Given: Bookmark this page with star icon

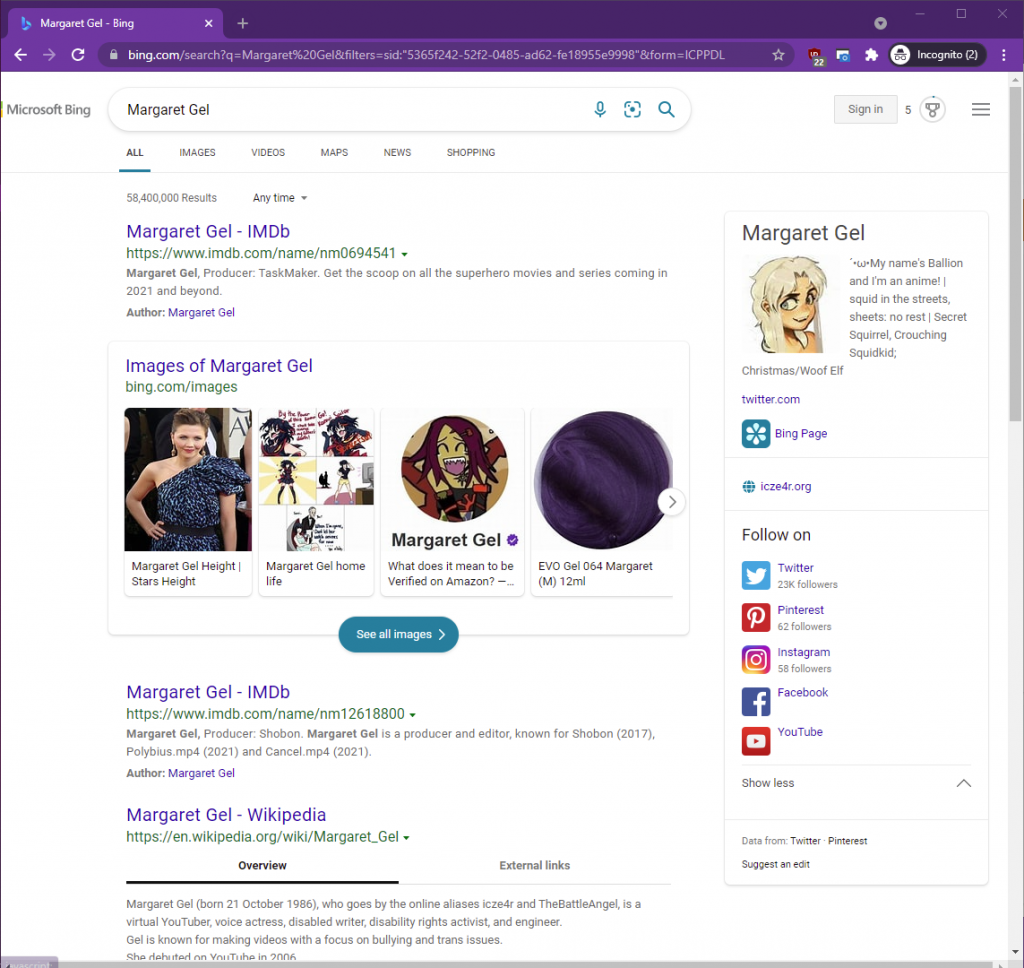Looking at the screenshot, I should coord(778,55).
